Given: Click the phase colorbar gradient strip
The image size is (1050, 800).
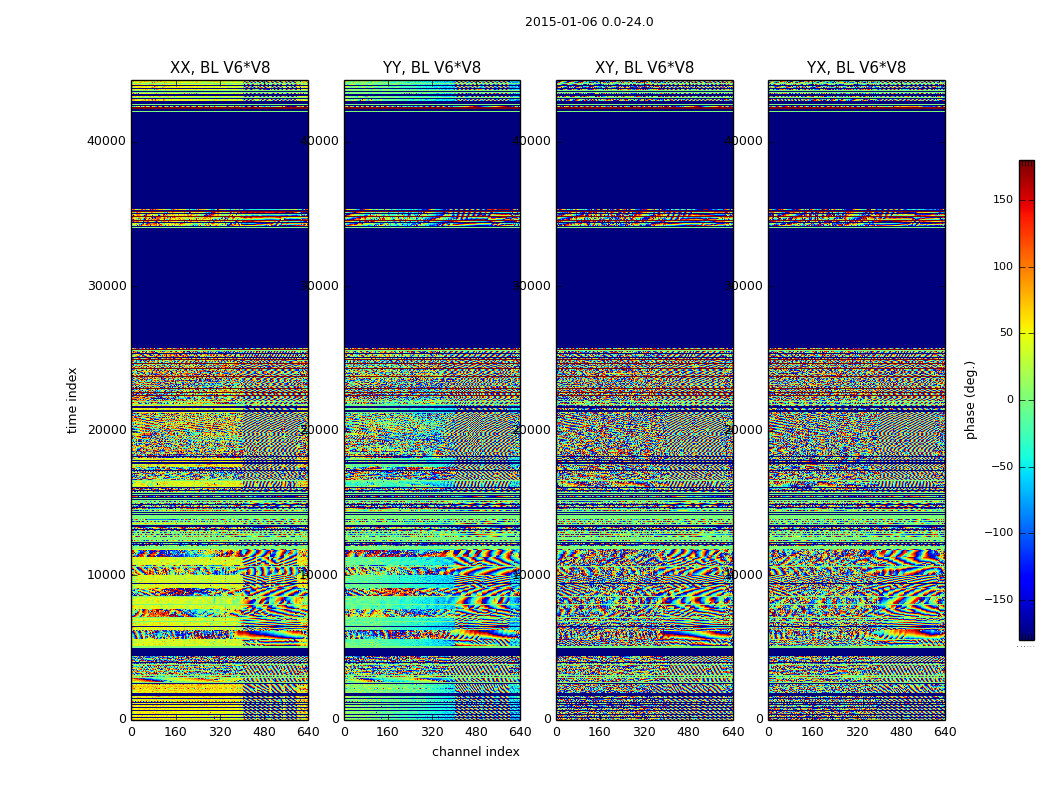Looking at the screenshot, I should pyautogui.click(x=1027, y=400).
